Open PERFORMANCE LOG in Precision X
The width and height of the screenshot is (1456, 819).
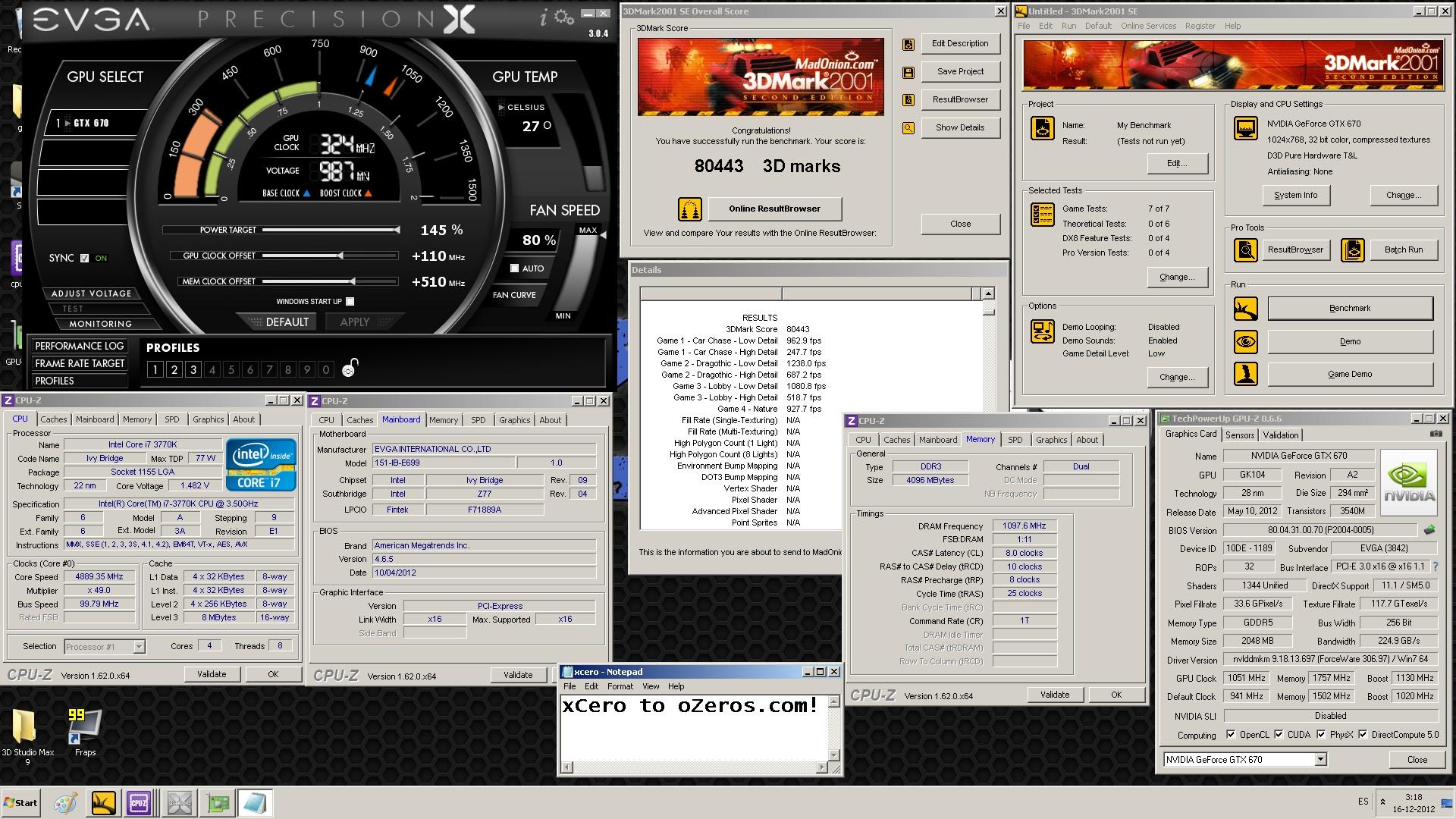click(x=79, y=346)
